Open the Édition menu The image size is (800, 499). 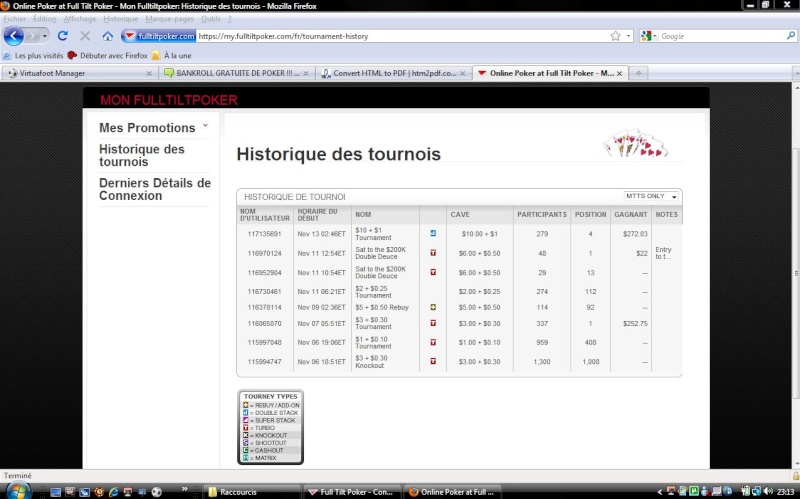point(44,19)
